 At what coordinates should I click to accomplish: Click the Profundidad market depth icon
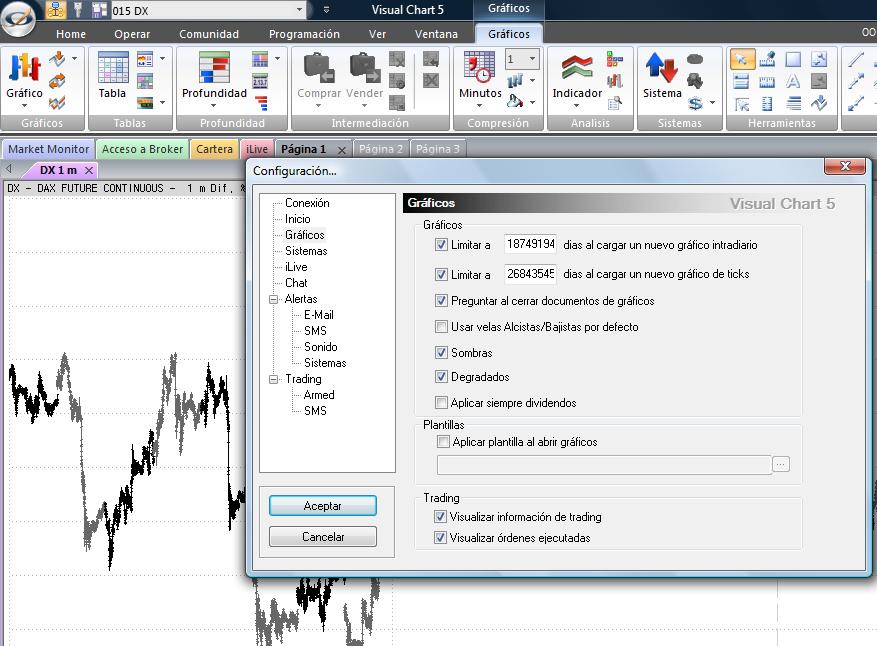tap(214, 69)
